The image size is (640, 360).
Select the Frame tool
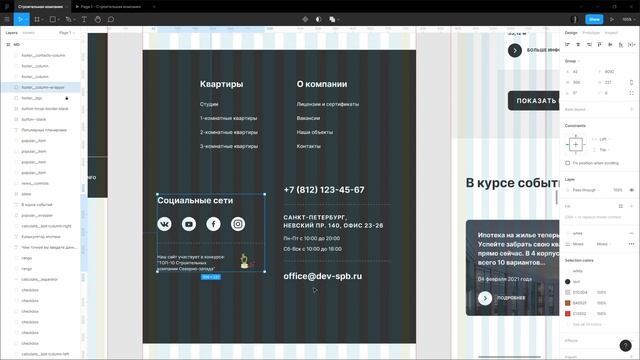click(37, 19)
